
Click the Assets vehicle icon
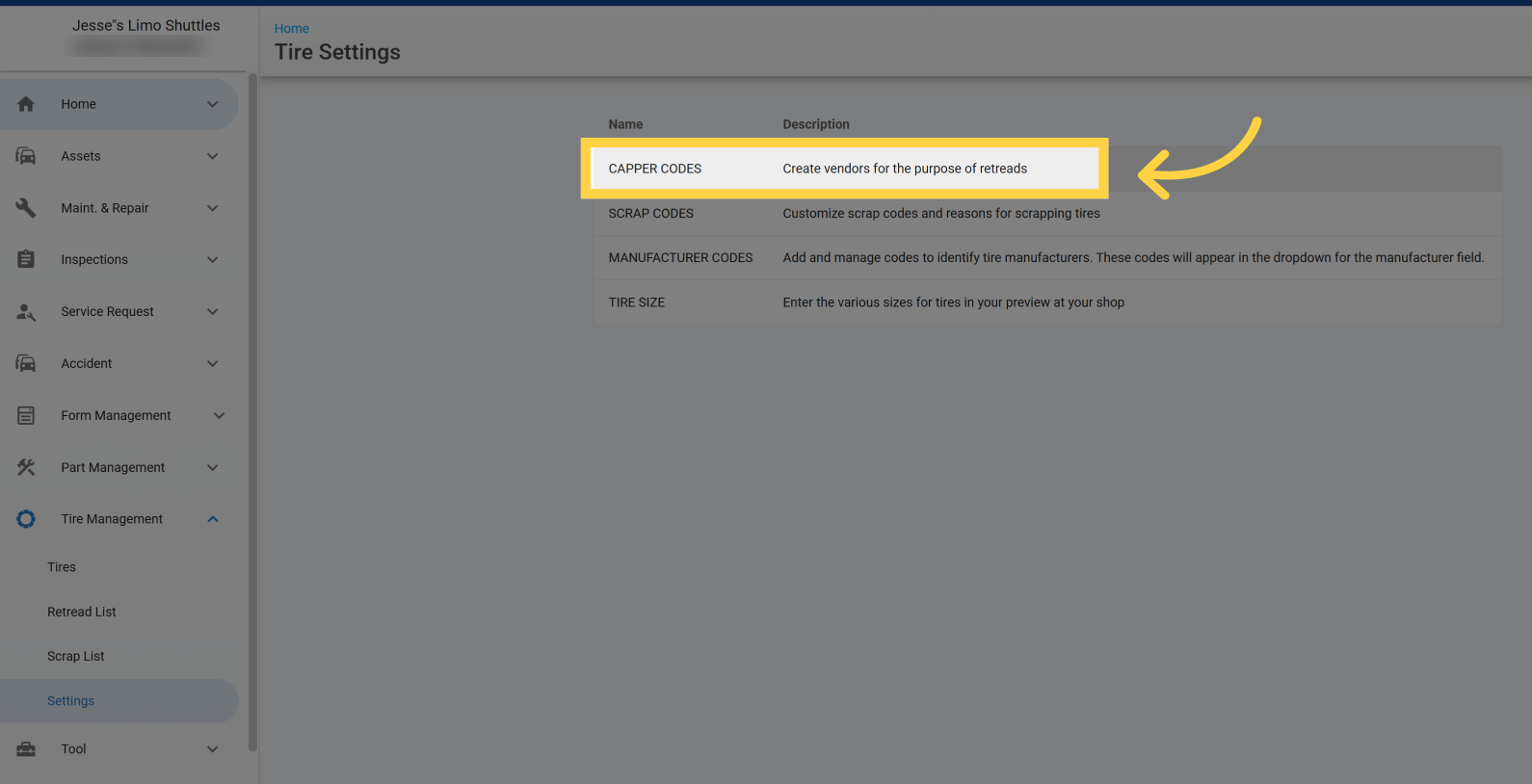[x=26, y=156]
